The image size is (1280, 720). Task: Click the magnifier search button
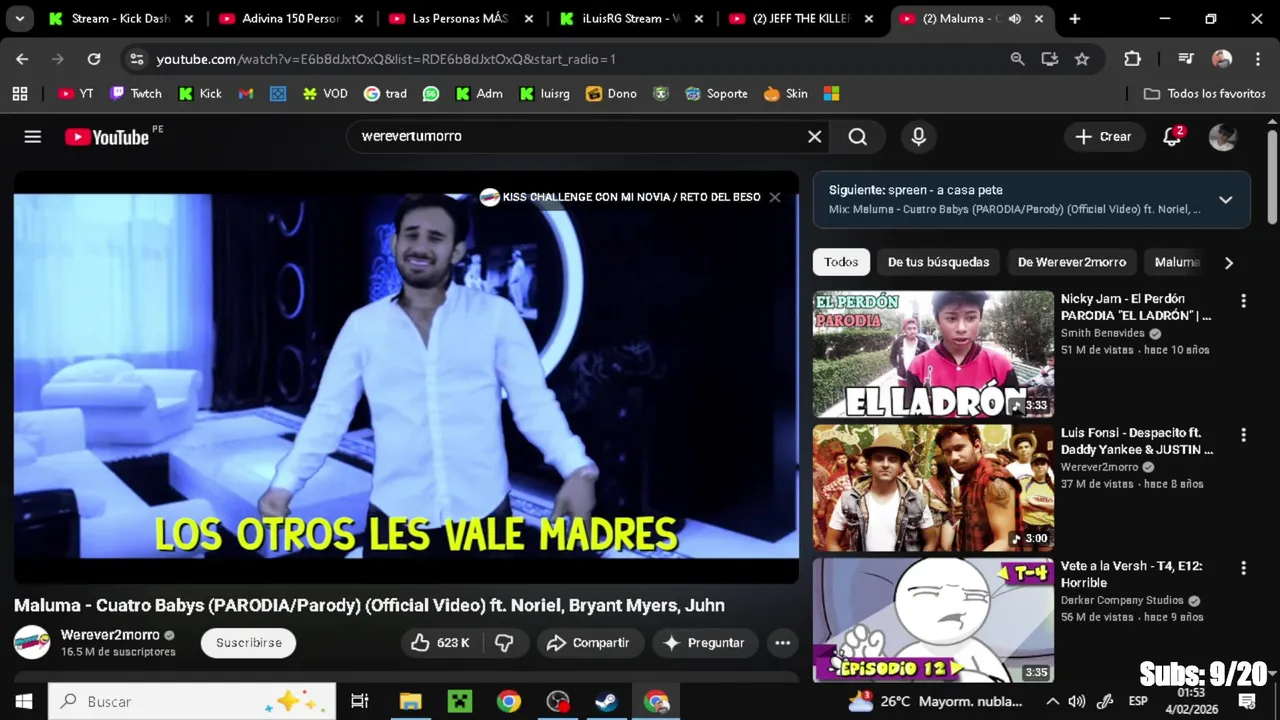tap(858, 137)
